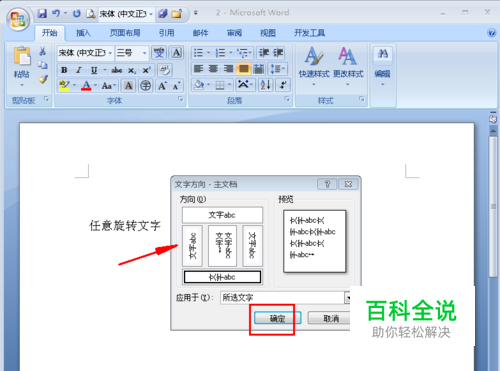Show or hide paragraph marks
The width and height of the screenshot is (500, 371).
(x=283, y=85)
